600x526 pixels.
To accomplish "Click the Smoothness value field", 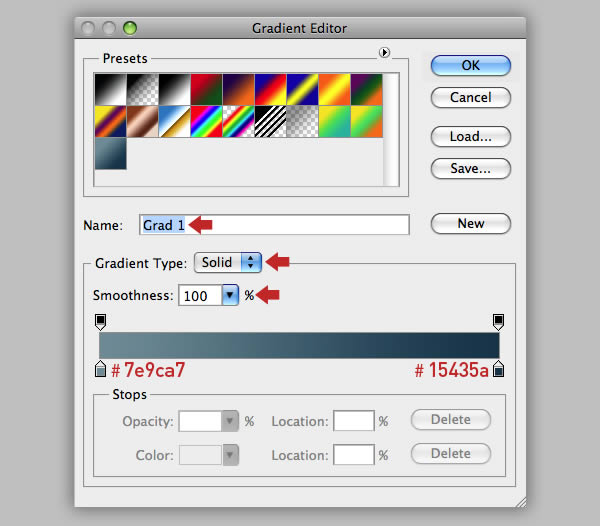I will point(200,296).
